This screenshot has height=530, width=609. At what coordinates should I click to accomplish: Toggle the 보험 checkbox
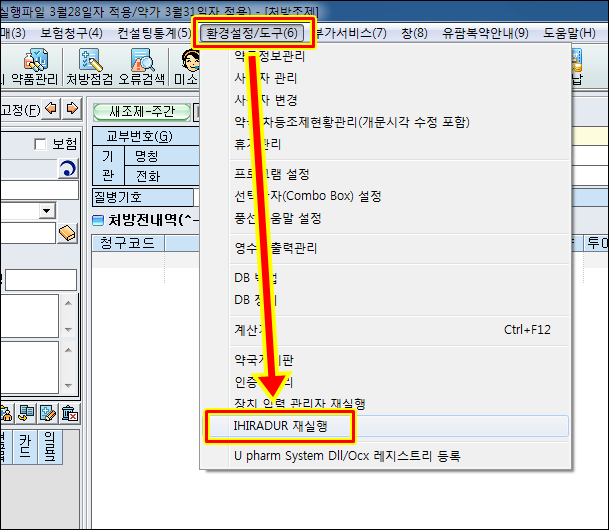[40, 144]
